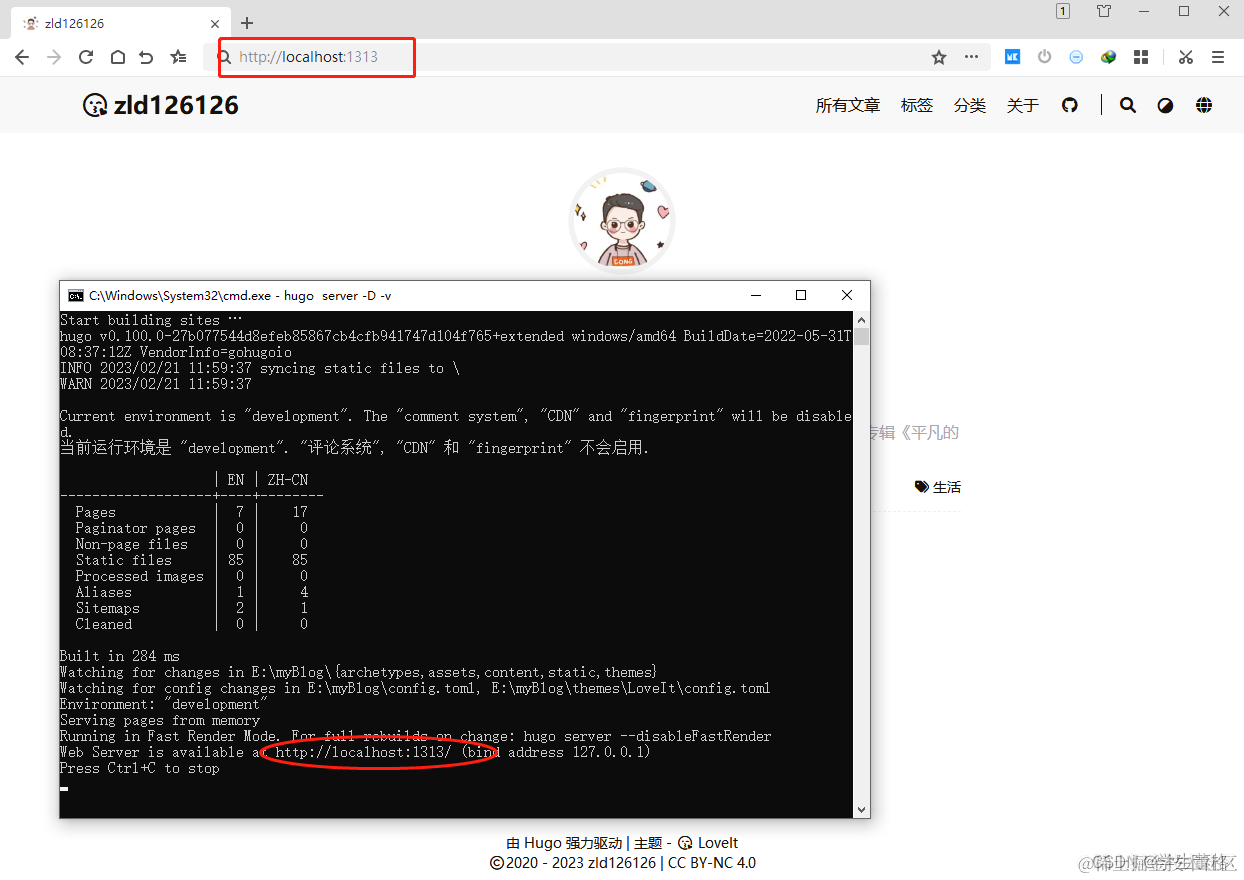Open the globe download extension icon

pos(1108,57)
